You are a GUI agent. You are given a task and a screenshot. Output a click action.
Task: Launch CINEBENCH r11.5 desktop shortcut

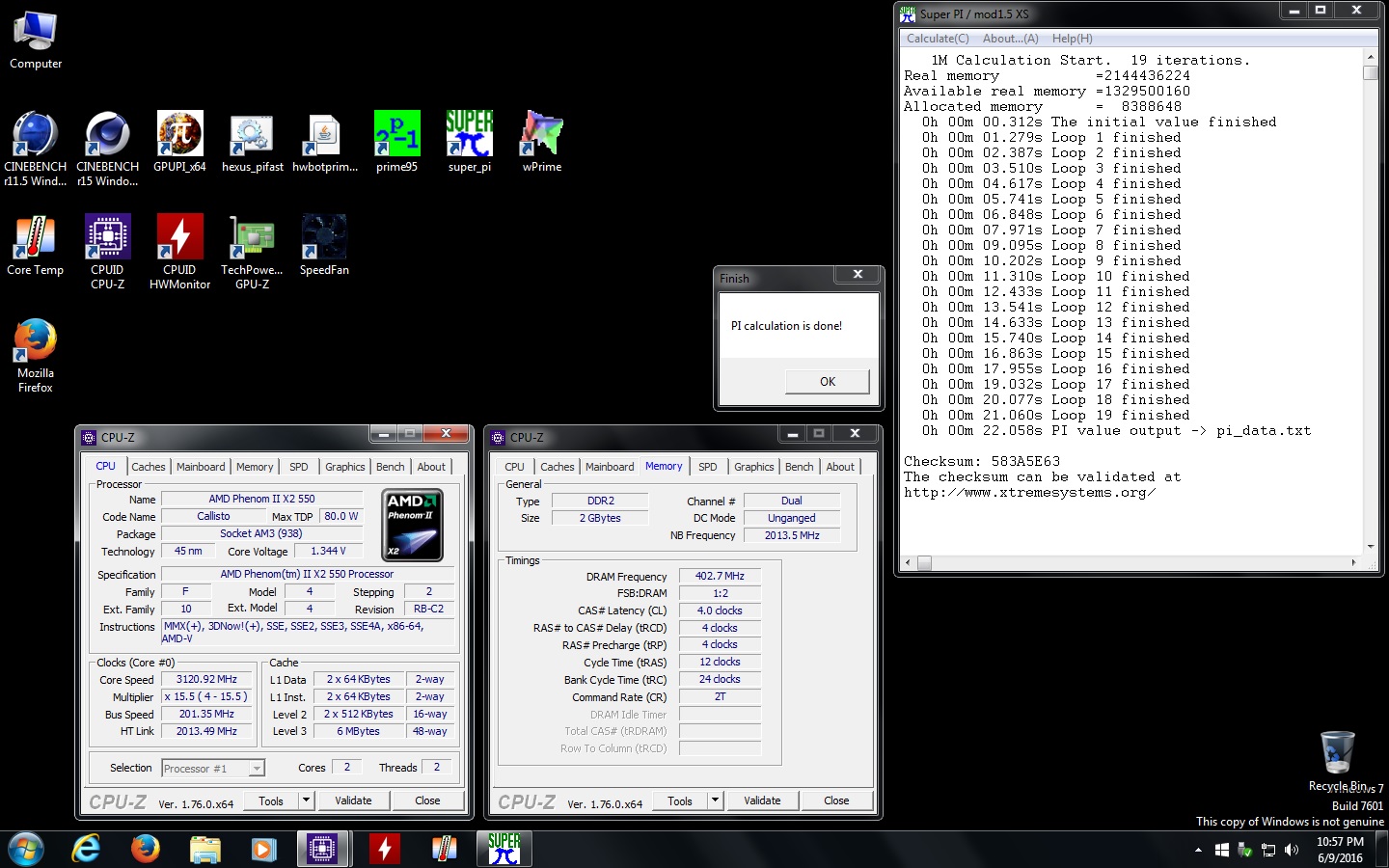click(36, 149)
